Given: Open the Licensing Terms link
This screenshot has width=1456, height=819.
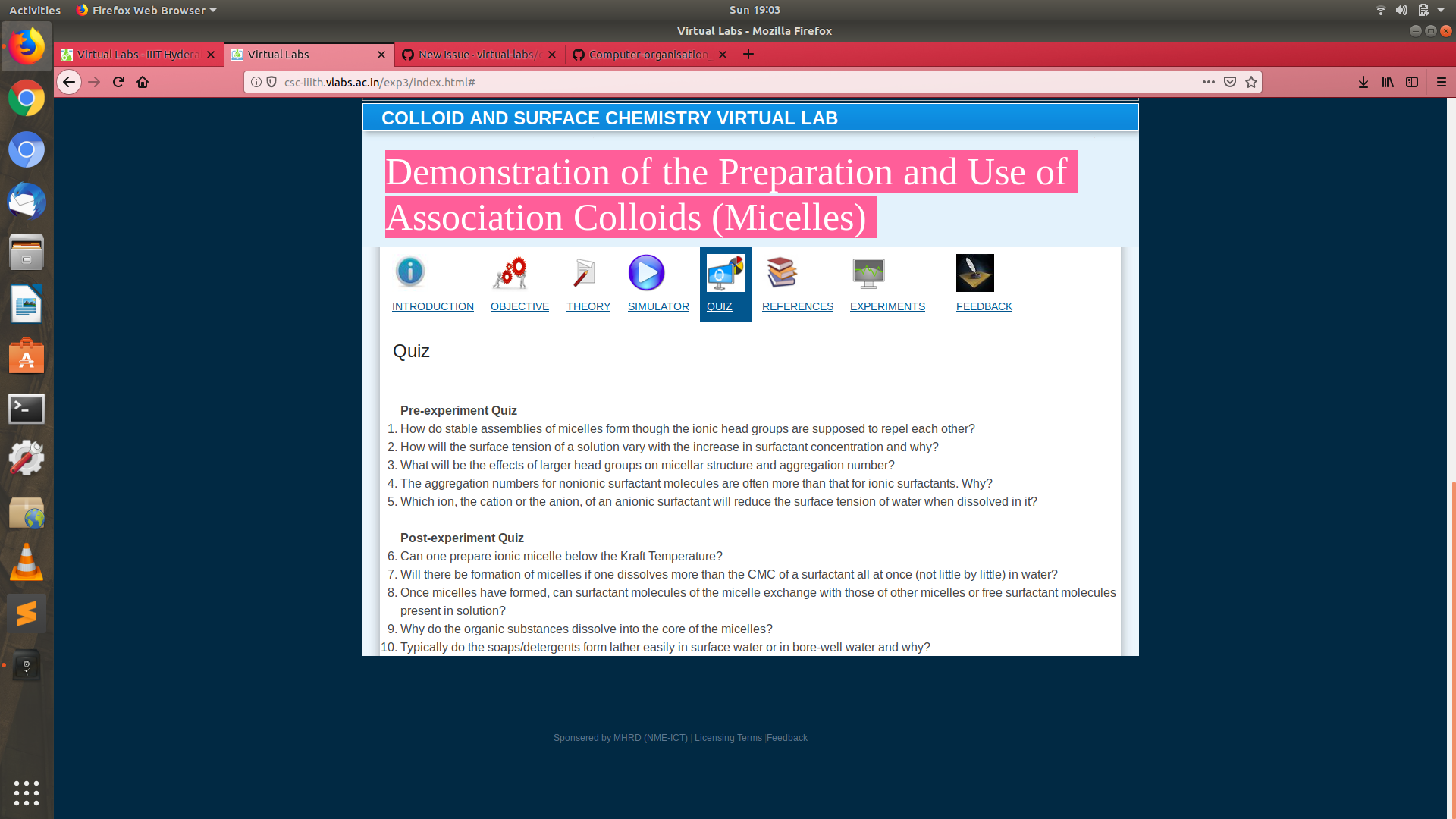Looking at the screenshot, I should [729, 737].
